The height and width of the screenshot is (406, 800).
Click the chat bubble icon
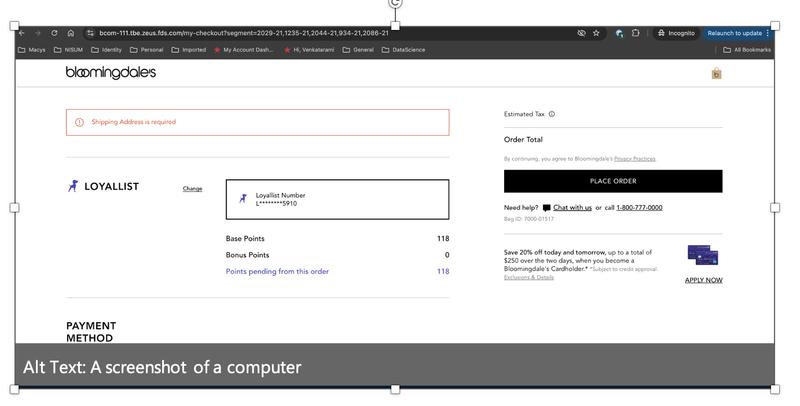(546, 208)
